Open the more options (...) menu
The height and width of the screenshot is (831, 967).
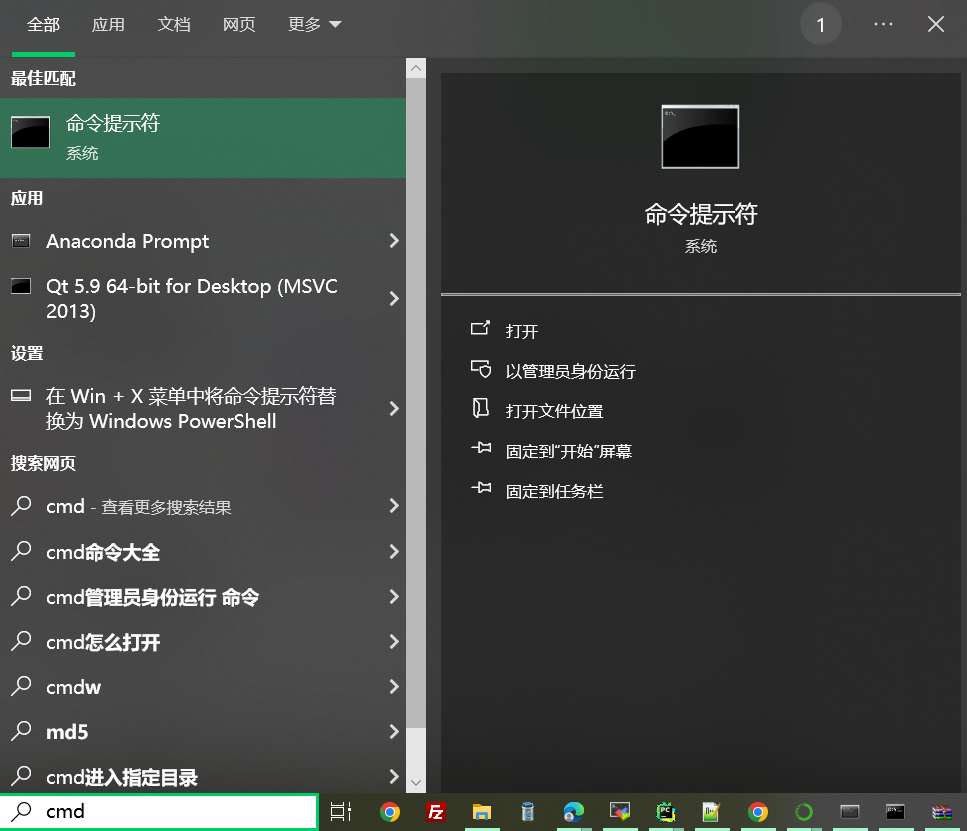(x=883, y=24)
